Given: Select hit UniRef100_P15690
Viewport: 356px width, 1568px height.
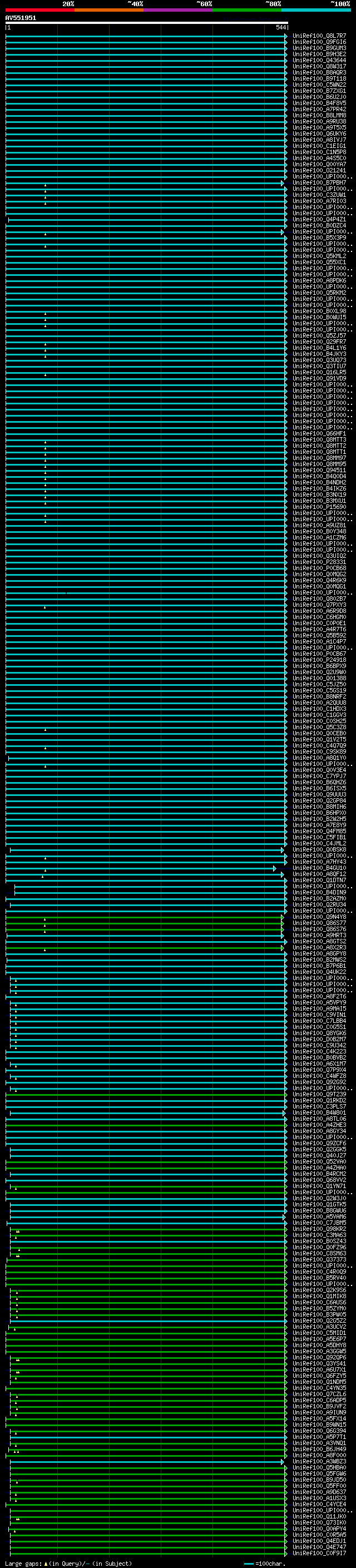Looking at the screenshot, I should 319,507.
